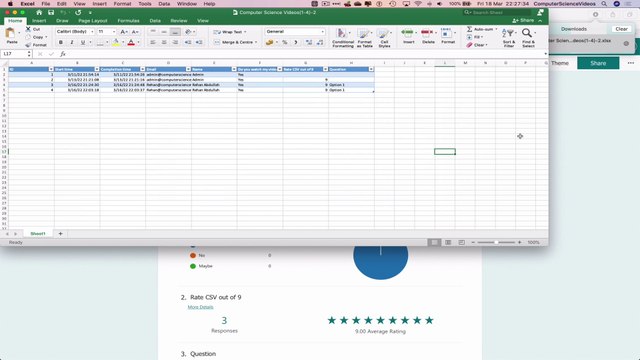The width and height of the screenshot is (640, 360).
Task: Click the Copy icon in ribbon
Action: (x=28, y=37)
